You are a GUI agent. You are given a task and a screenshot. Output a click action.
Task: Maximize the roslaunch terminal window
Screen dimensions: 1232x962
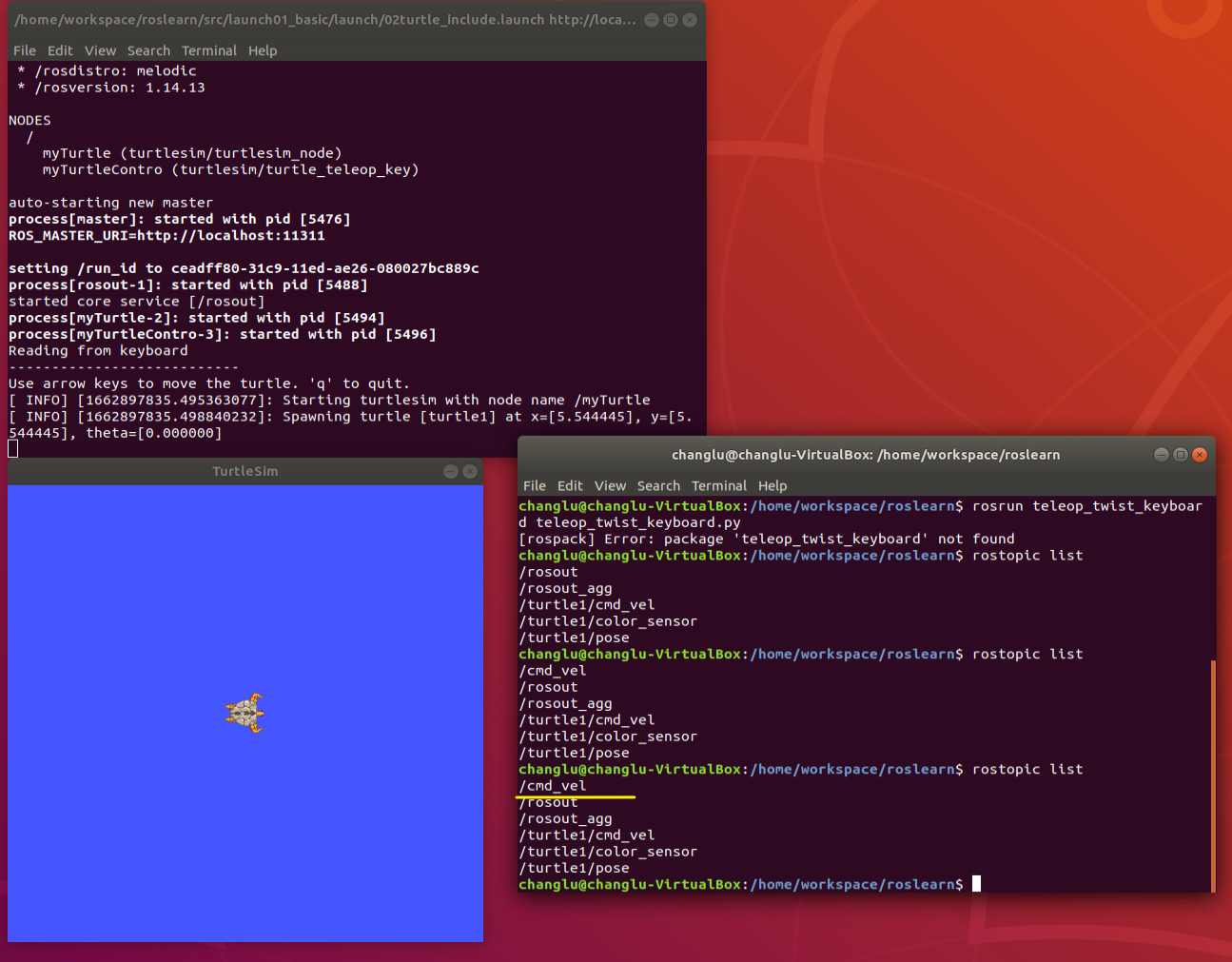pyautogui.click(x=671, y=20)
